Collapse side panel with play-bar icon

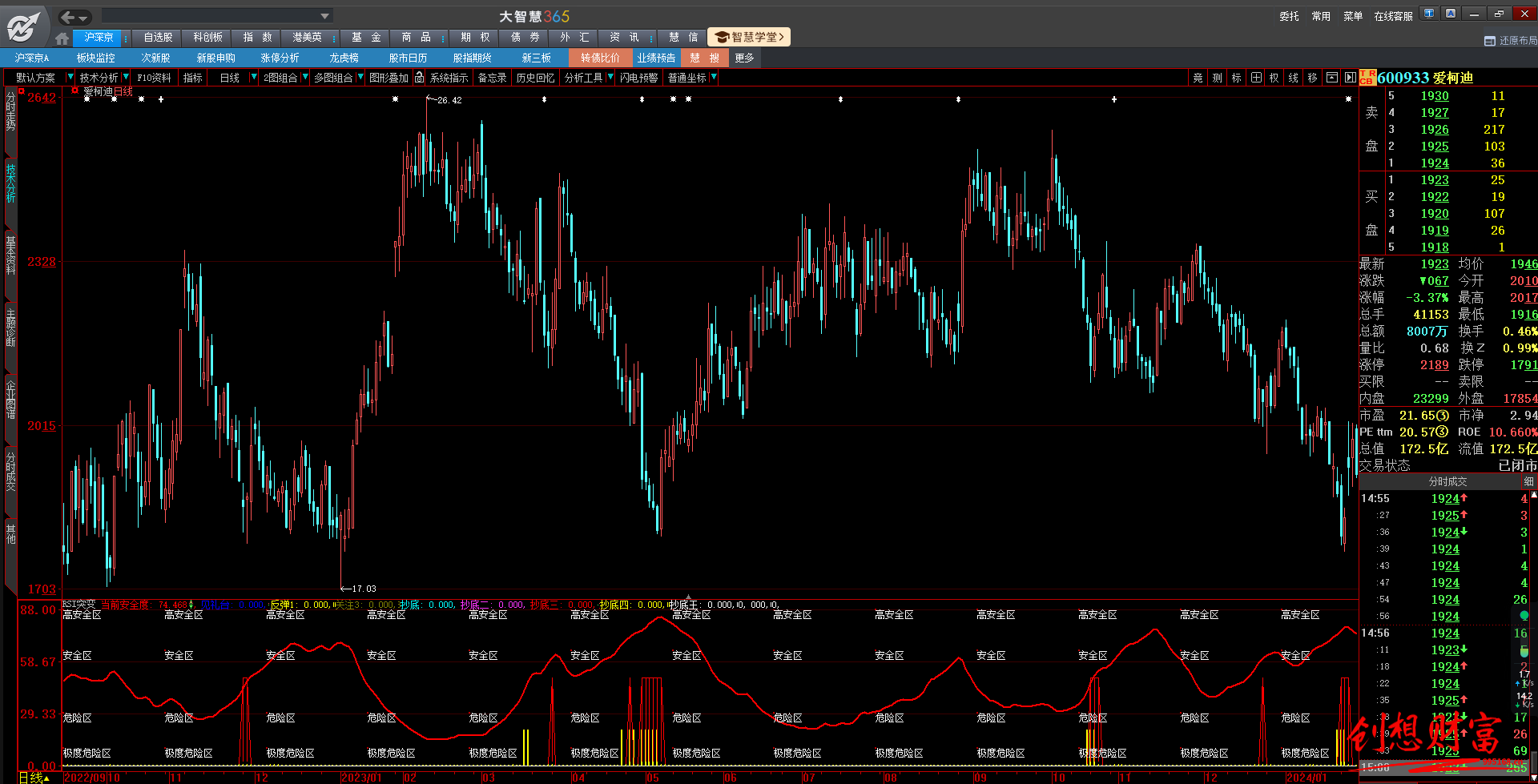click(x=1350, y=78)
